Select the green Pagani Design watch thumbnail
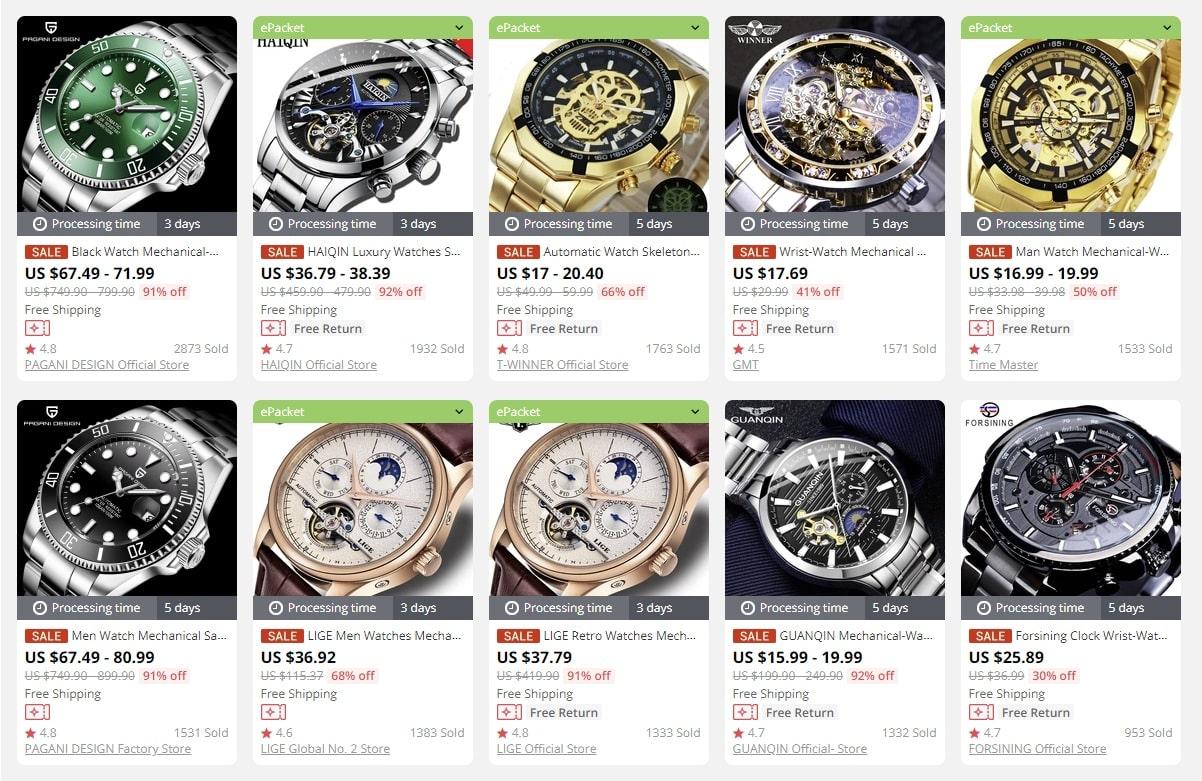Screen dimensions: 1202x781 (x=127, y=114)
